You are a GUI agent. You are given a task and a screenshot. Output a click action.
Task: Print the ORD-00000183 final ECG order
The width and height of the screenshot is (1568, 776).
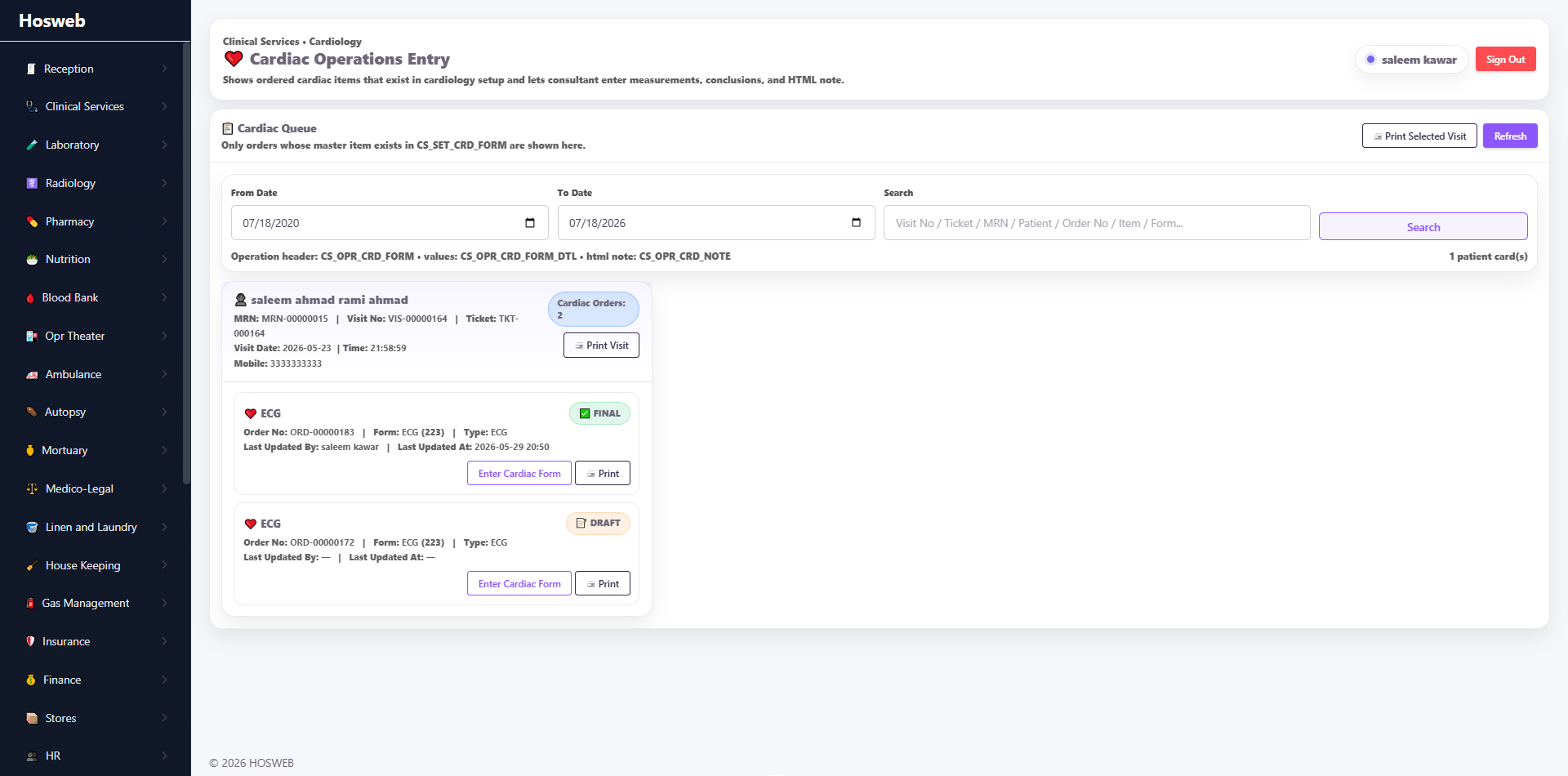[603, 474]
